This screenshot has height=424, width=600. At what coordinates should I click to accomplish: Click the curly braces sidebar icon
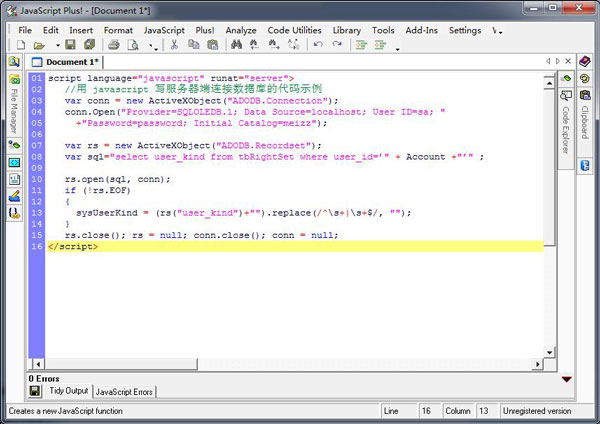coord(14,213)
